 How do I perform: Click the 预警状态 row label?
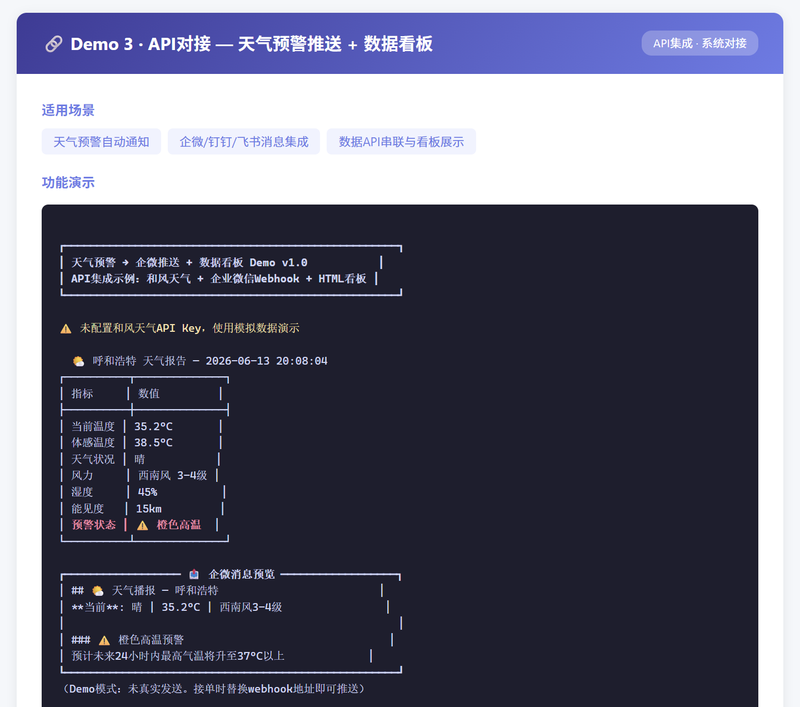[x=93, y=525]
